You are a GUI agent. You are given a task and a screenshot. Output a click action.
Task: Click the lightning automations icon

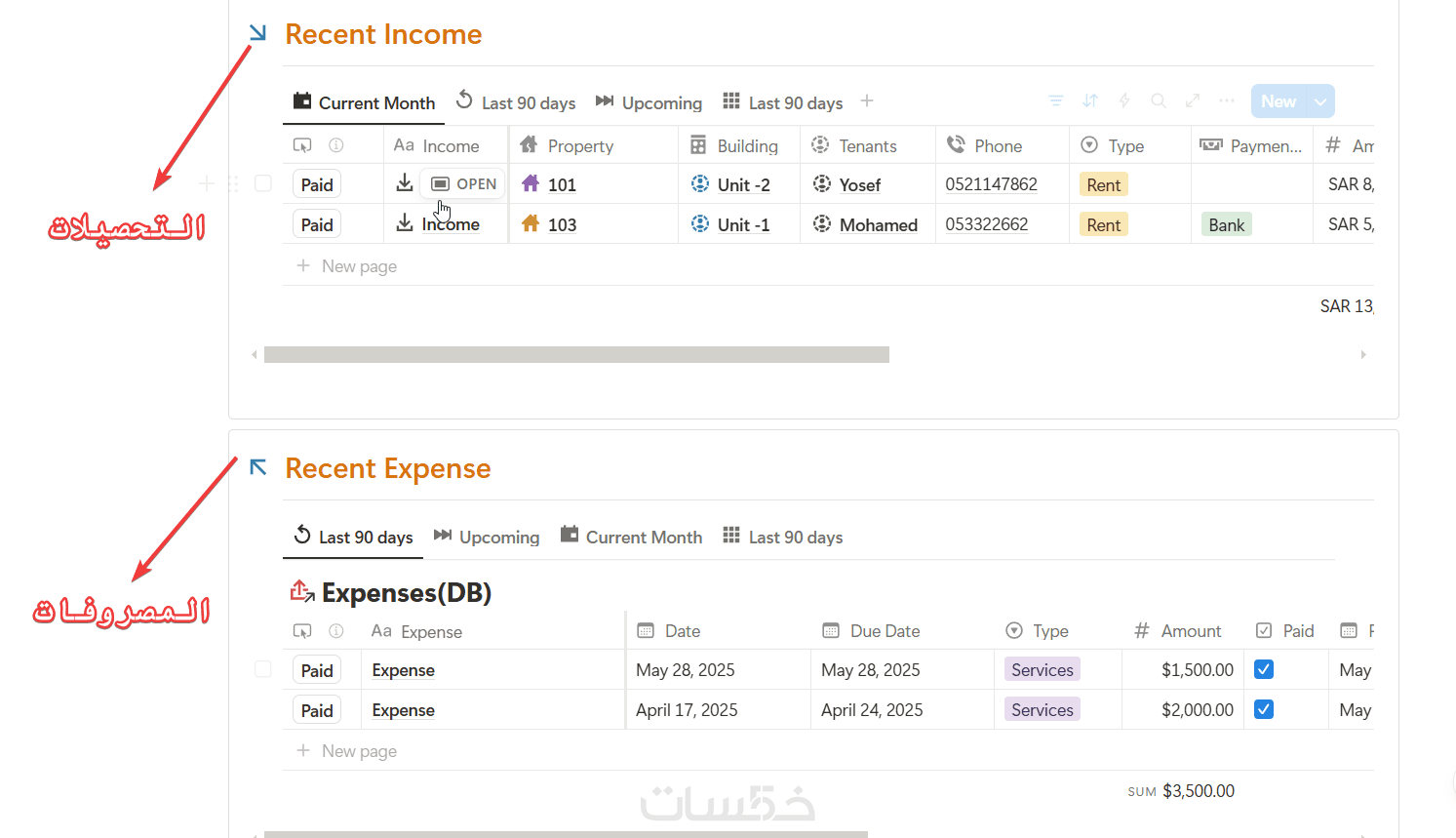1124,100
